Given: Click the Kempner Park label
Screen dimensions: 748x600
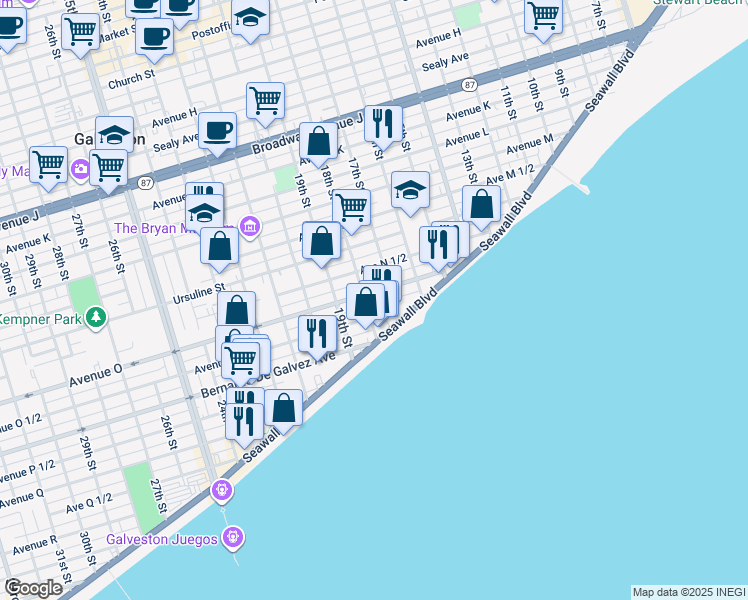Looking at the screenshot, I should 40,319.
